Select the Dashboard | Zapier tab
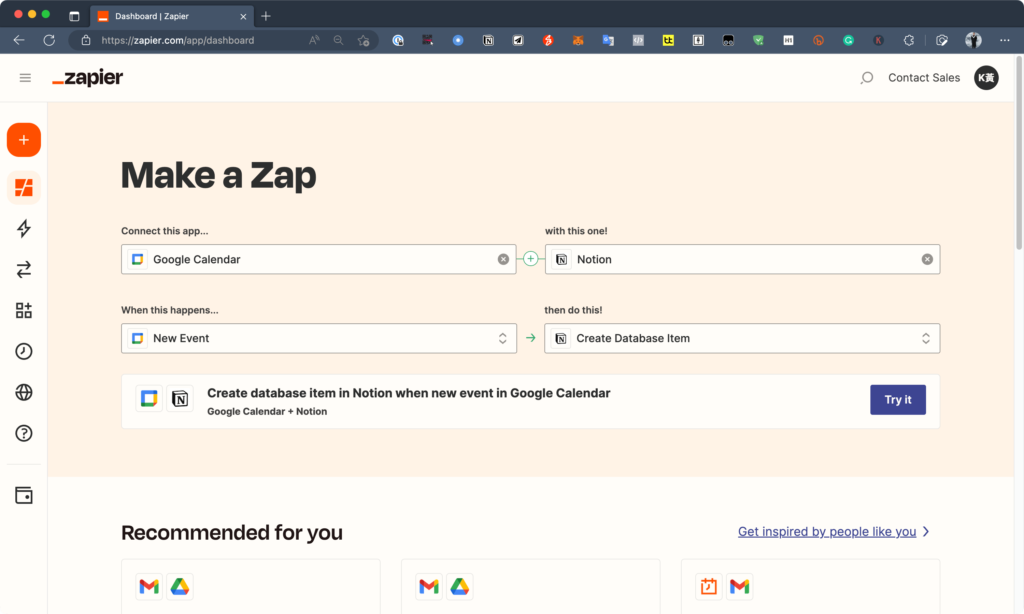Viewport: 1024px width, 614px height. [x=170, y=16]
